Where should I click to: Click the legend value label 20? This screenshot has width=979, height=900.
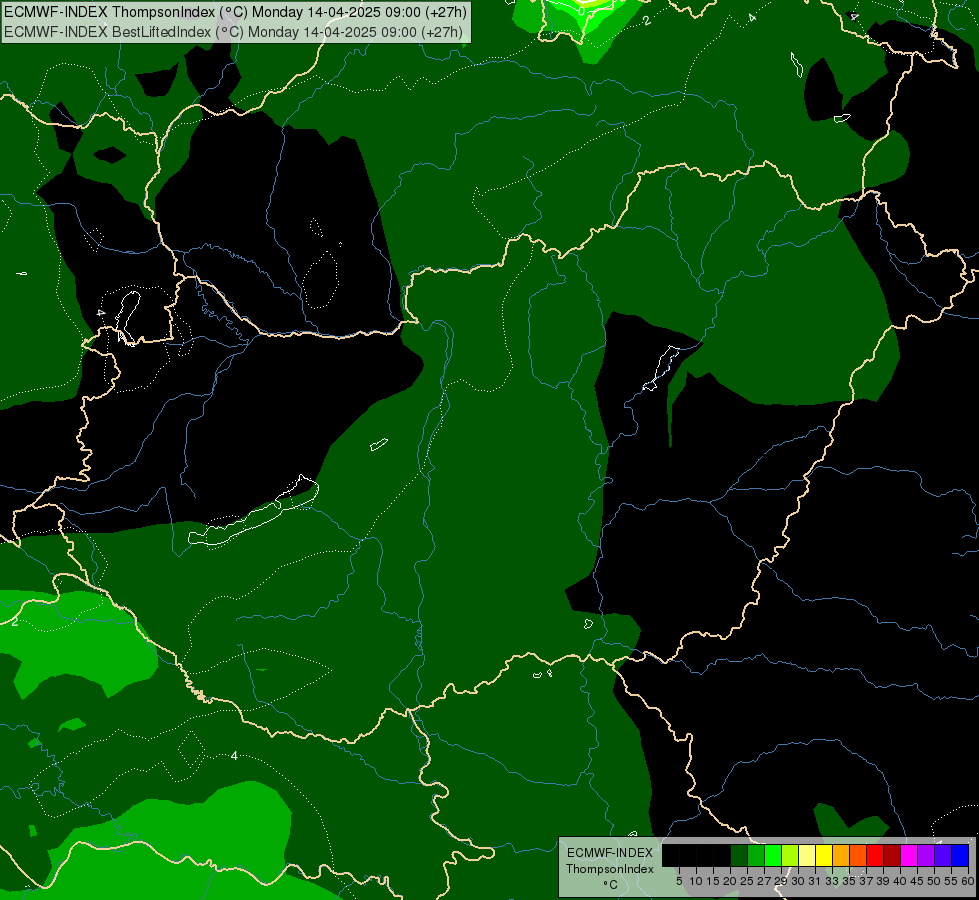tap(730, 881)
